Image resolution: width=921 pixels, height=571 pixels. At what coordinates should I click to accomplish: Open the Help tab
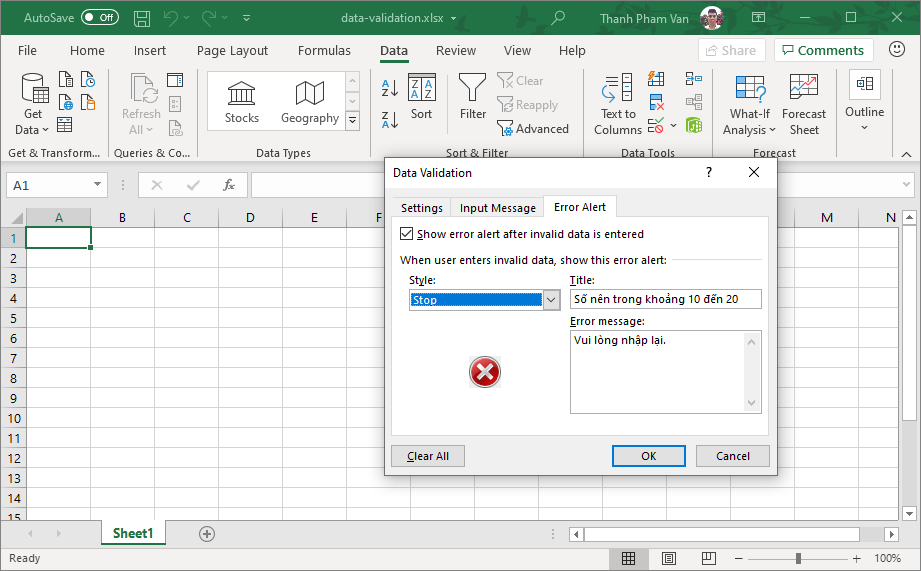point(572,51)
